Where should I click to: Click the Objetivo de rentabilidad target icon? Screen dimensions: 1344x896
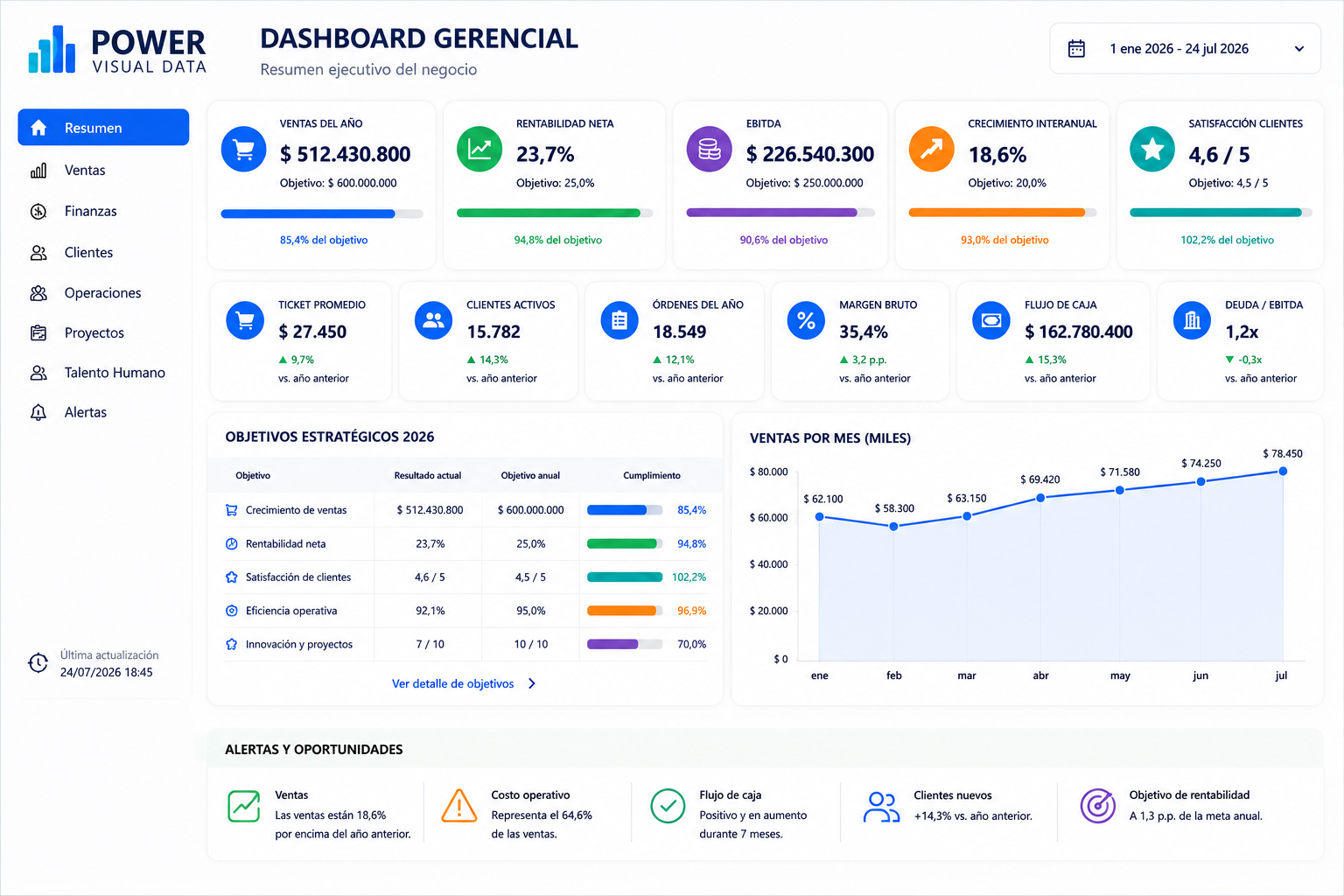click(1097, 806)
